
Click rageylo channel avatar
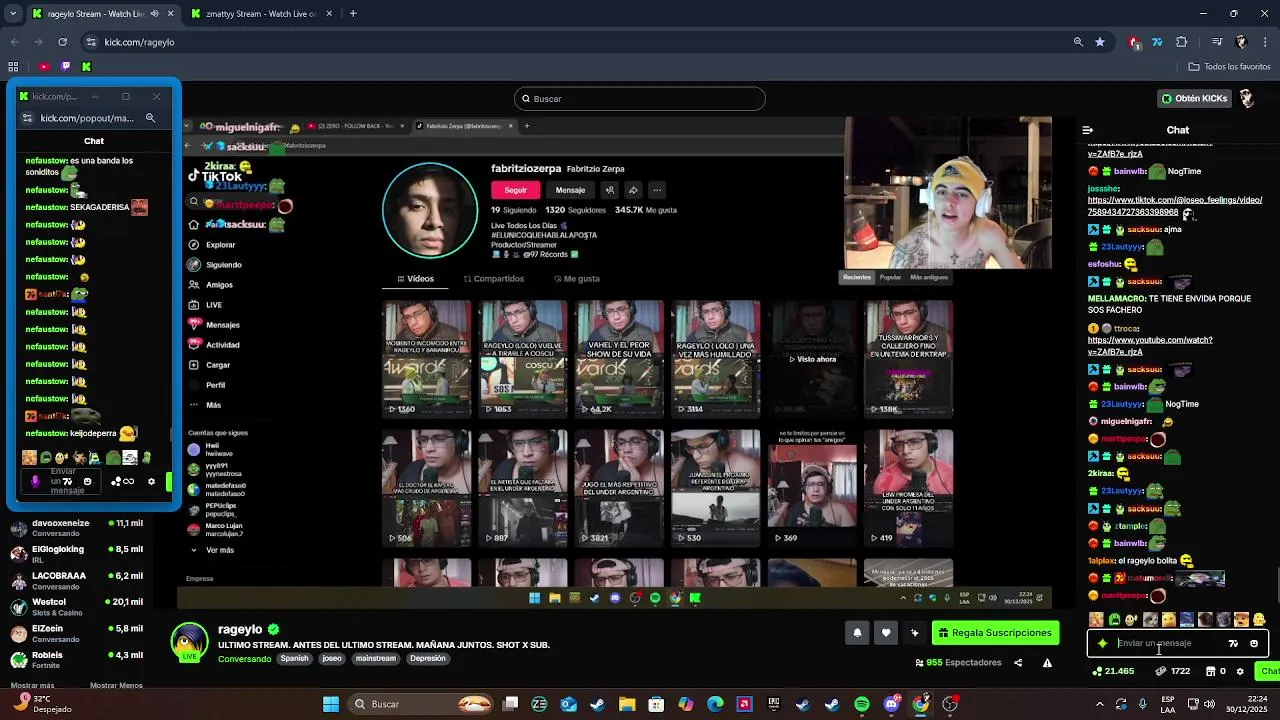pyautogui.click(x=190, y=641)
